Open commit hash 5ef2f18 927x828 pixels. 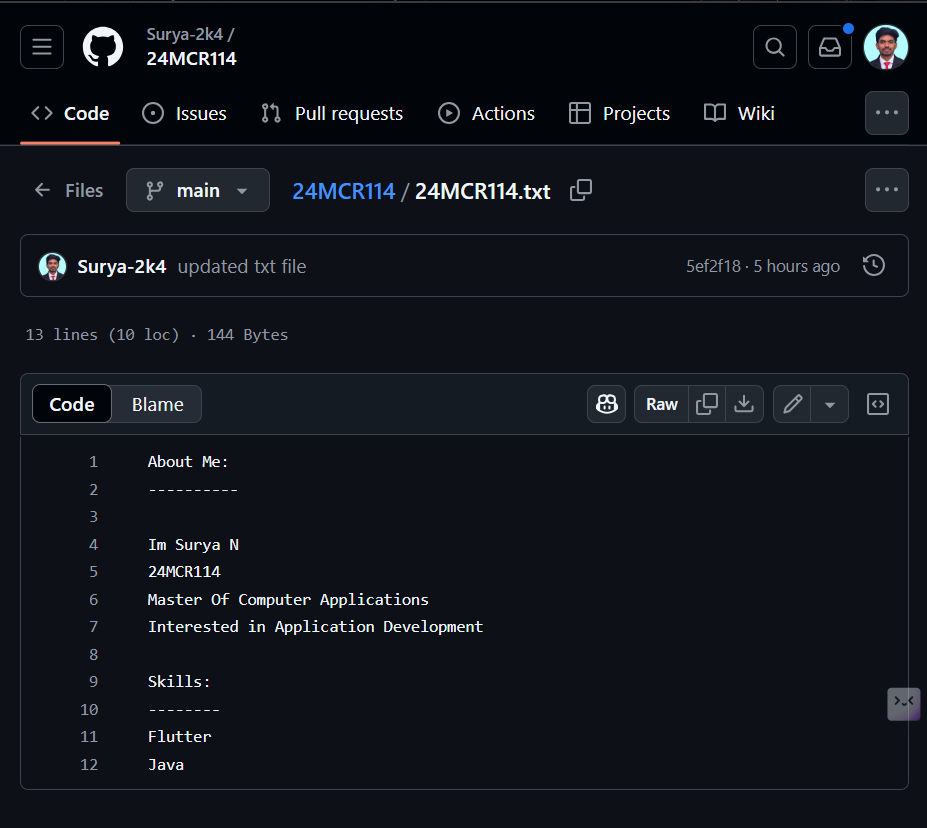click(x=713, y=267)
